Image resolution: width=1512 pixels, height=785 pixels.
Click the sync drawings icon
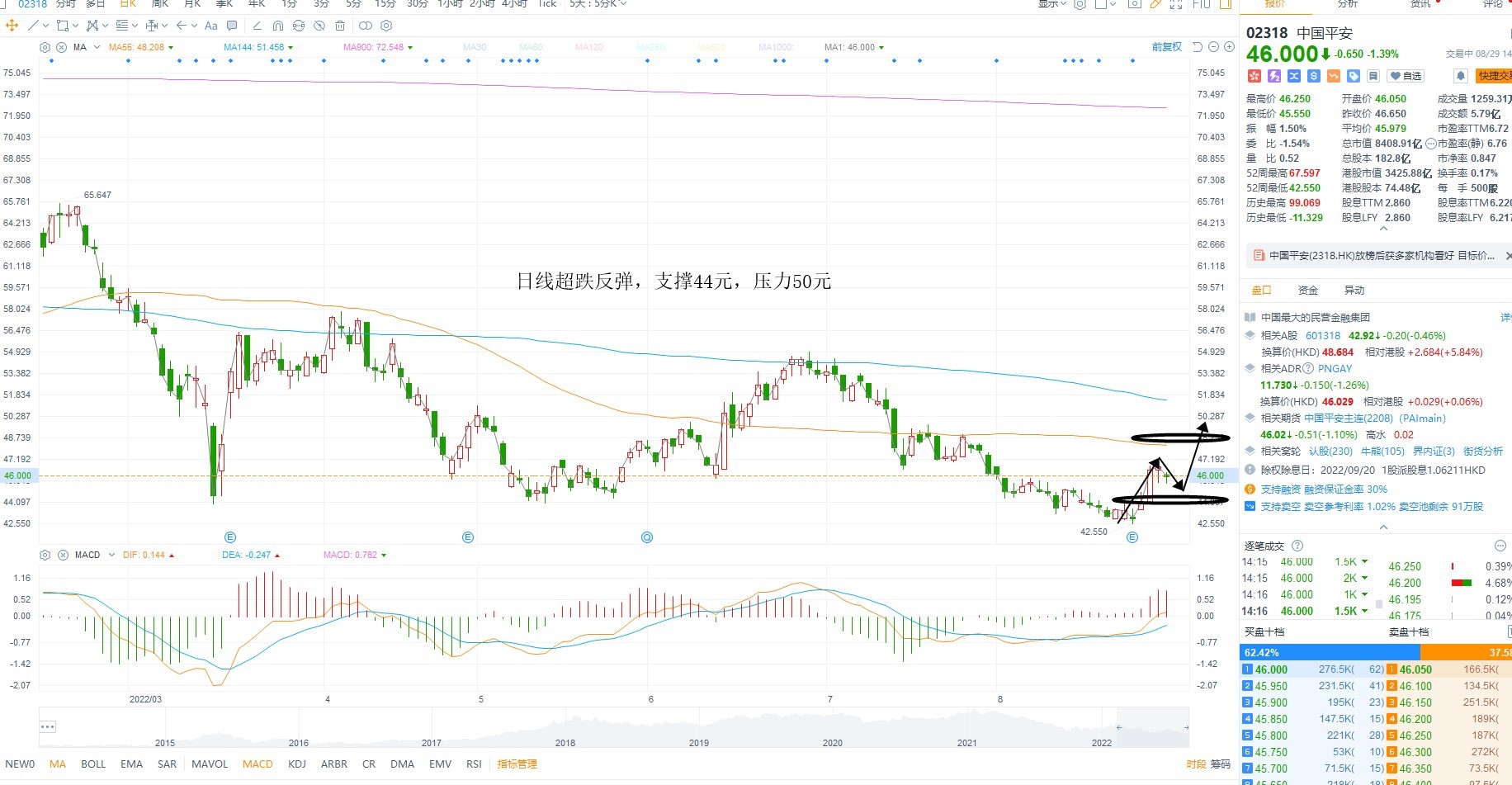coord(299,26)
